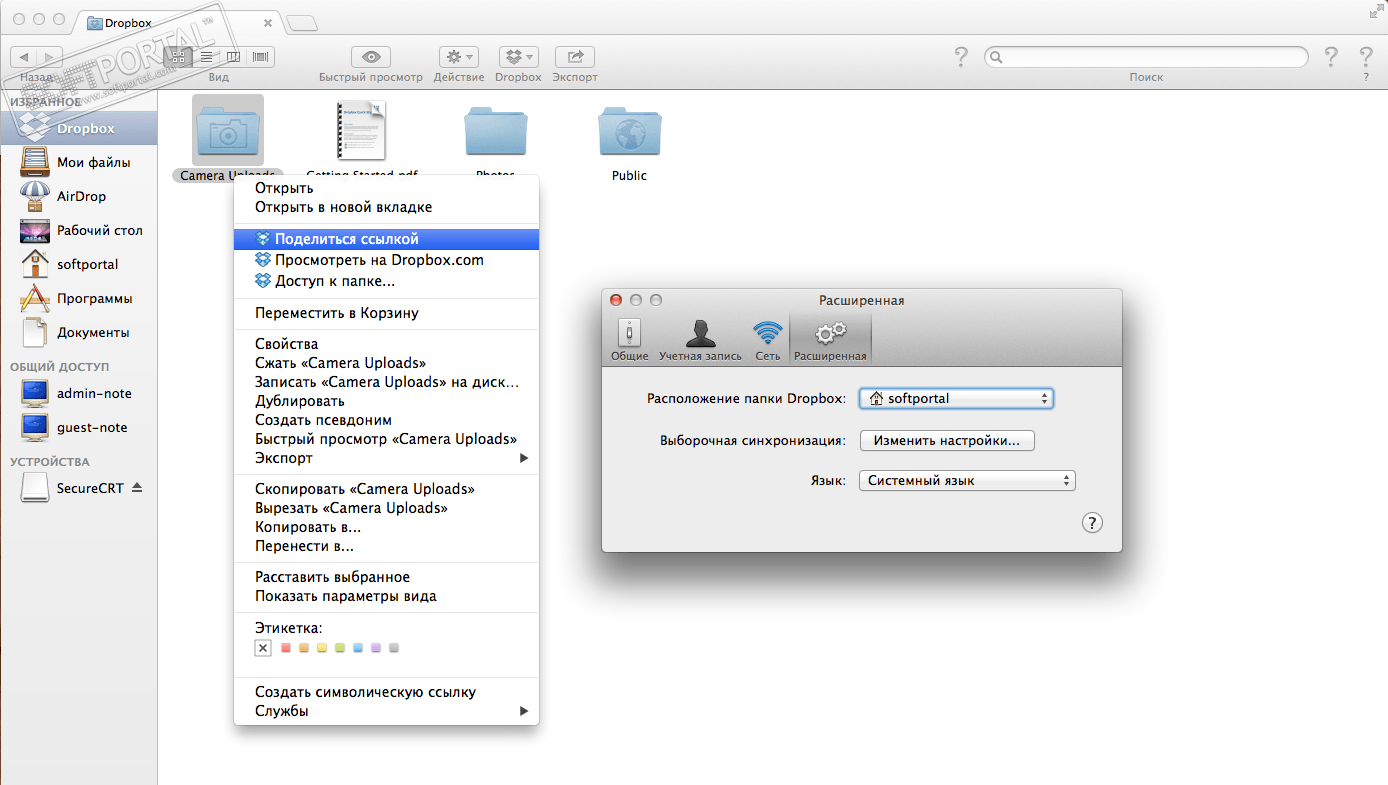Switch to the Общие preferences tab

[630, 340]
